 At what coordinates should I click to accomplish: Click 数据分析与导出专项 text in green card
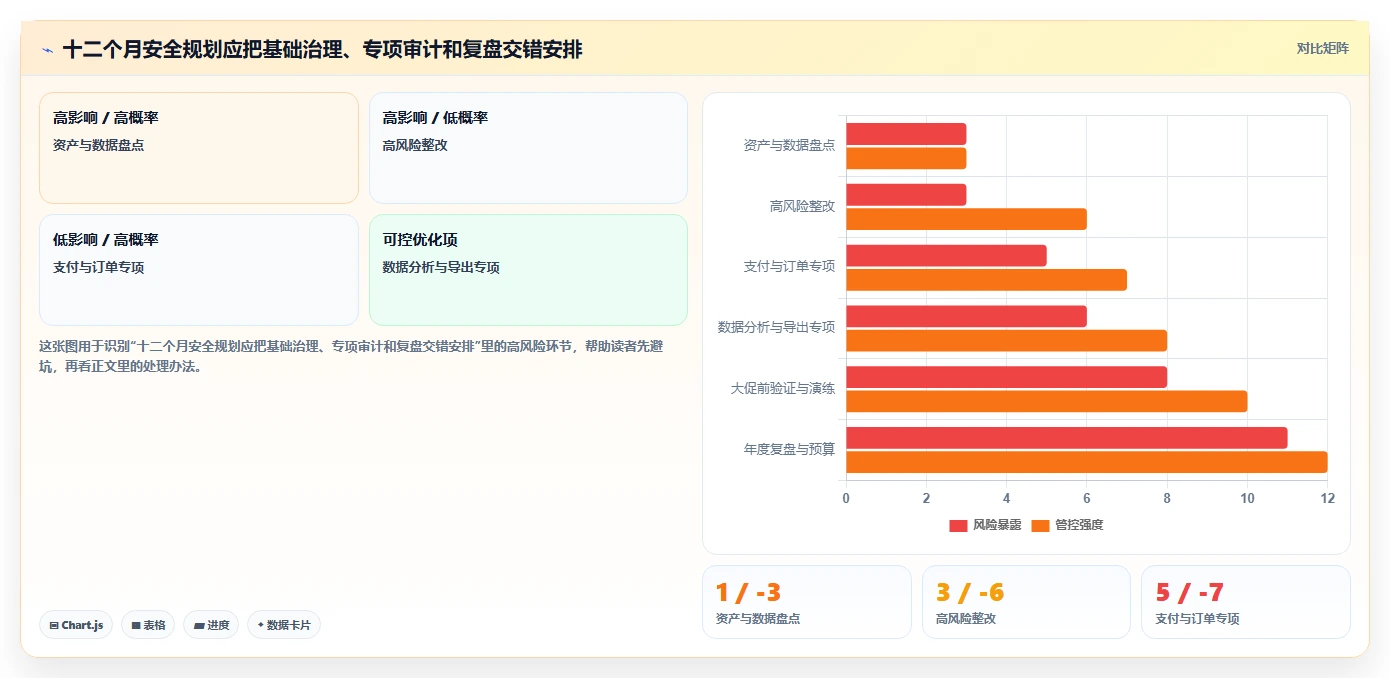click(441, 268)
